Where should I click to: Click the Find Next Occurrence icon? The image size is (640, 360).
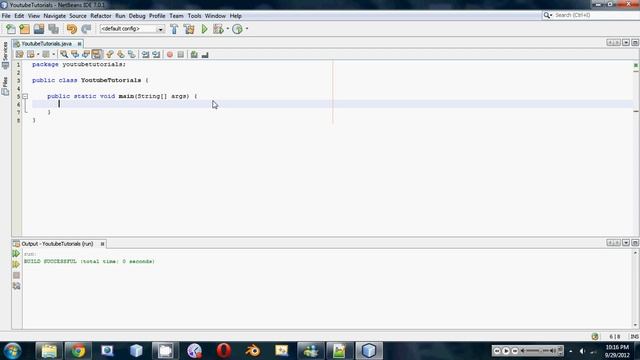pyautogui.click(x=86, y=54)
